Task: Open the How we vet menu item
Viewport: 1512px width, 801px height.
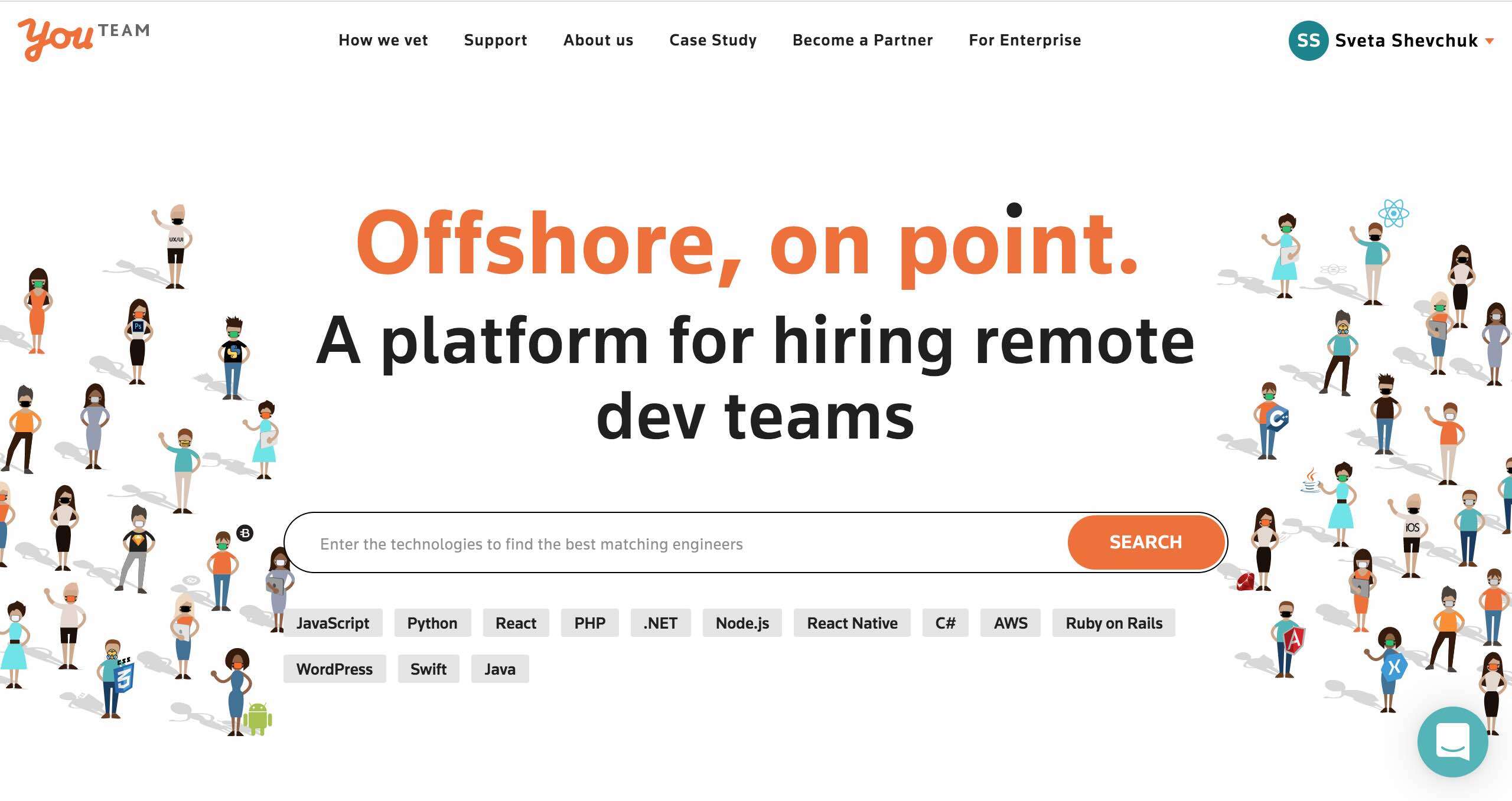Action: [x=383, y=40]
